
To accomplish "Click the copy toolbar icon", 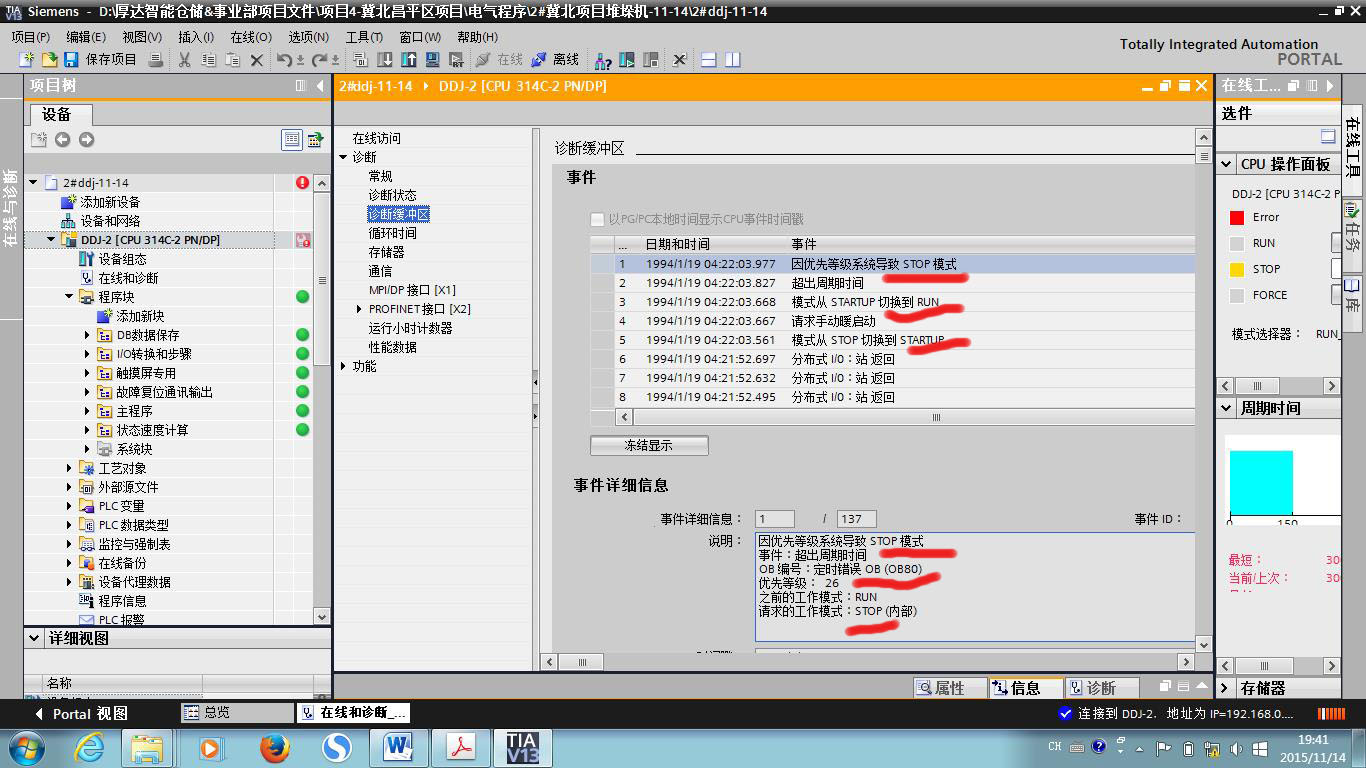I will click(x=209, y=60).
